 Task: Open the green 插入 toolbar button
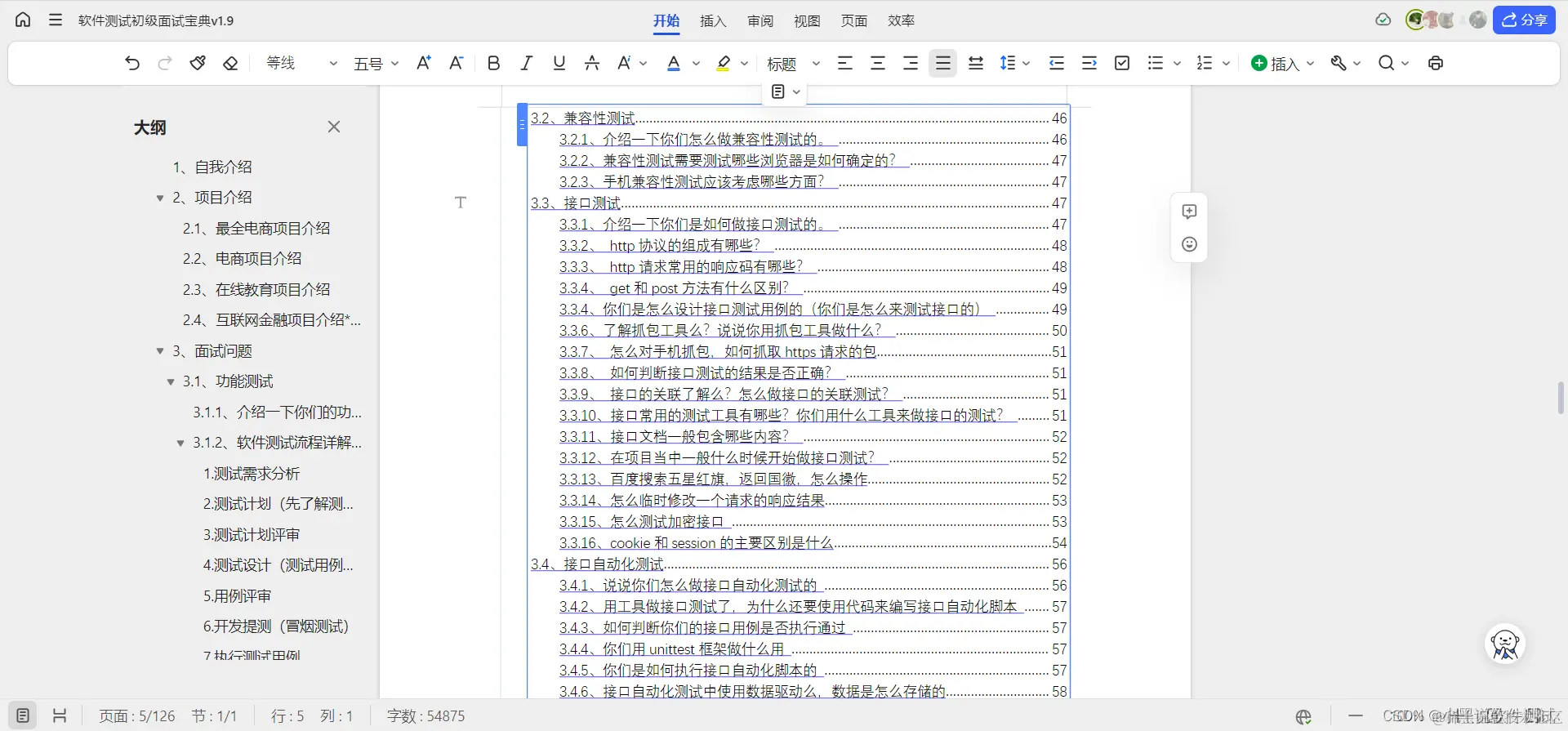[x=1282, y=63]
